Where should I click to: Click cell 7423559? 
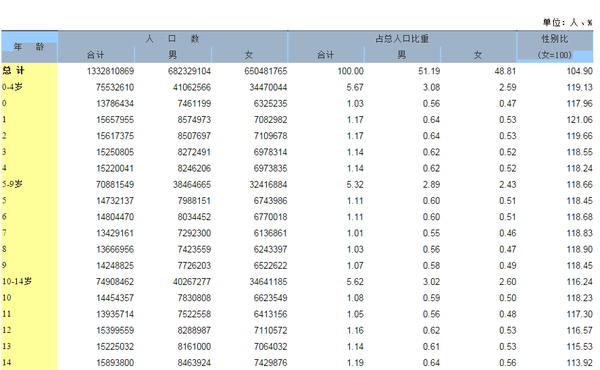[x=194, y=249]
